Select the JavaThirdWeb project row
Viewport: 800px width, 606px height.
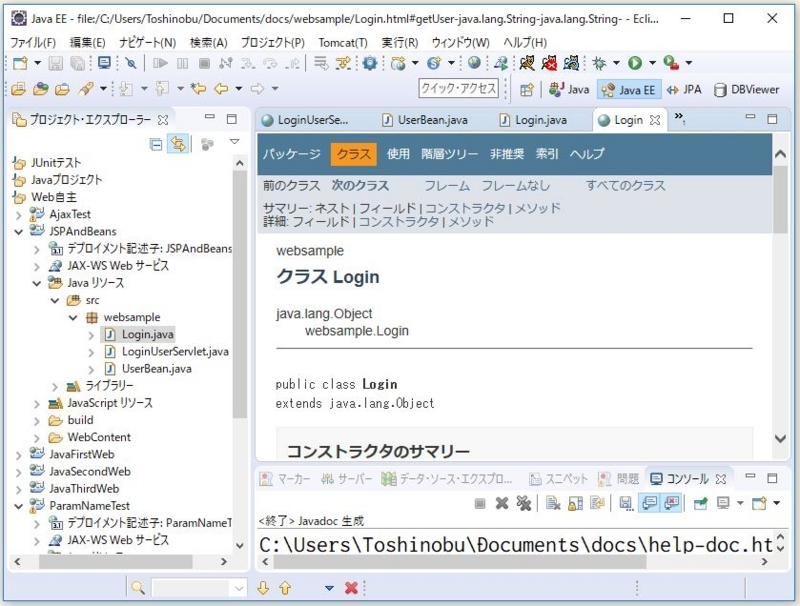84,489
